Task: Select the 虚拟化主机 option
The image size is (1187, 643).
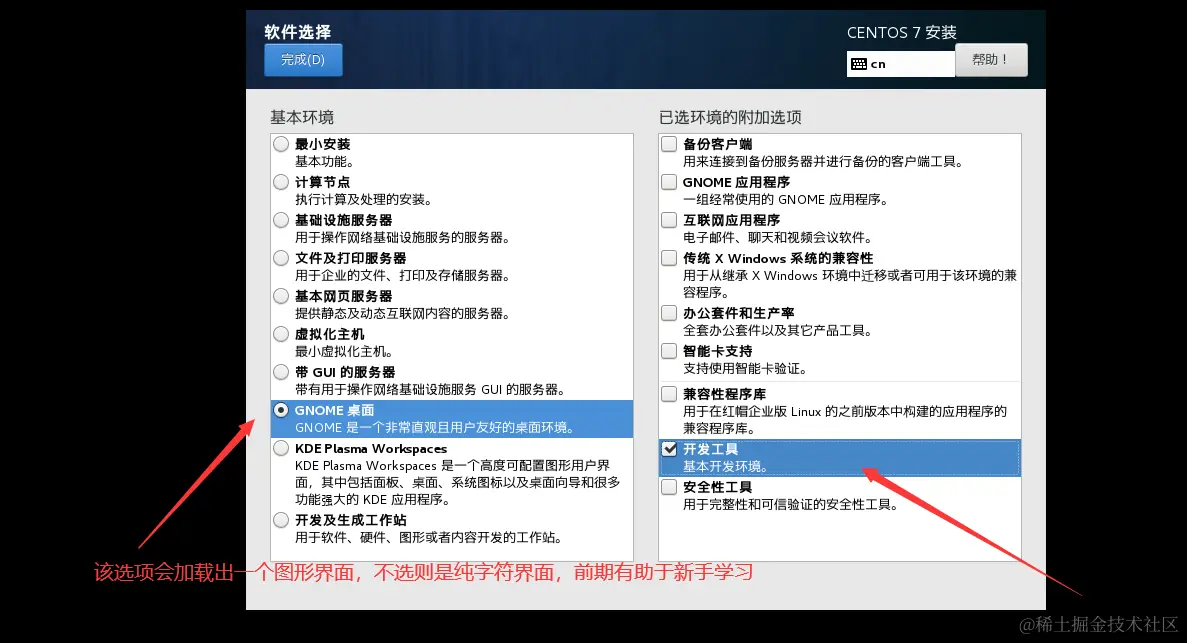Action: coord(281,333)
